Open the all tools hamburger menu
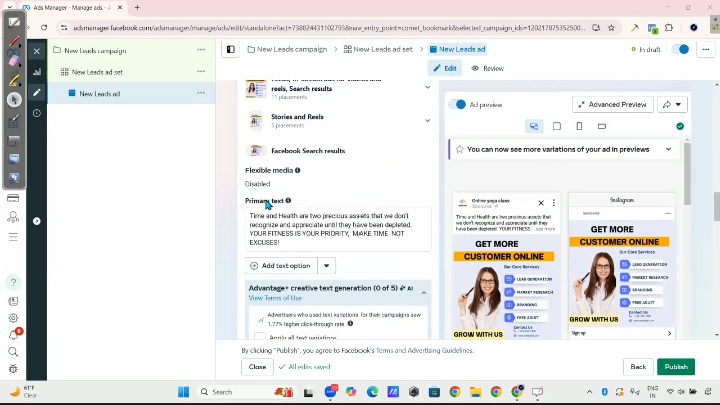 point(13,237)
